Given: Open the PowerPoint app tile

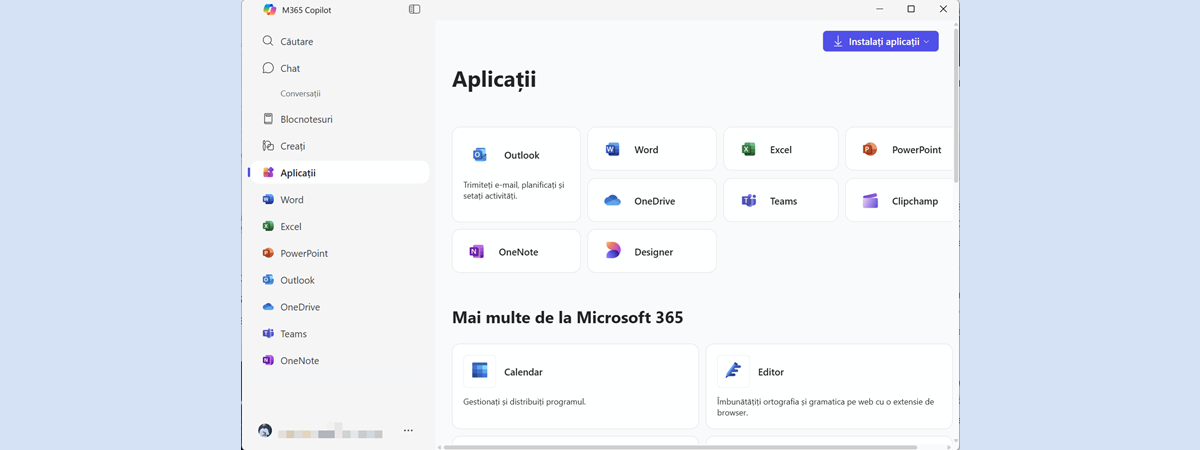Looking at the screenshot, I should [x=900, y=149].
